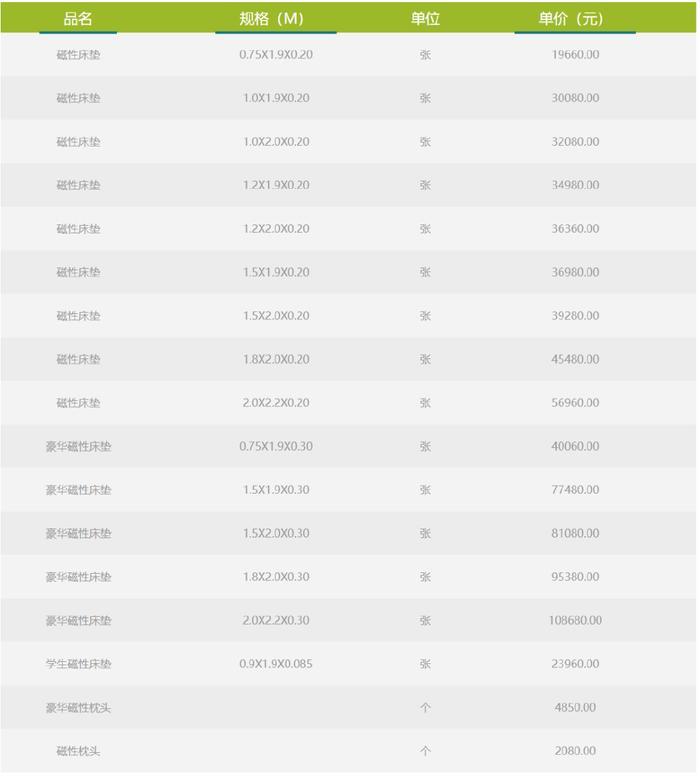Click the 品名 column header
The image size is (700, 779).
pyautogui.click(x=78, y=19)
